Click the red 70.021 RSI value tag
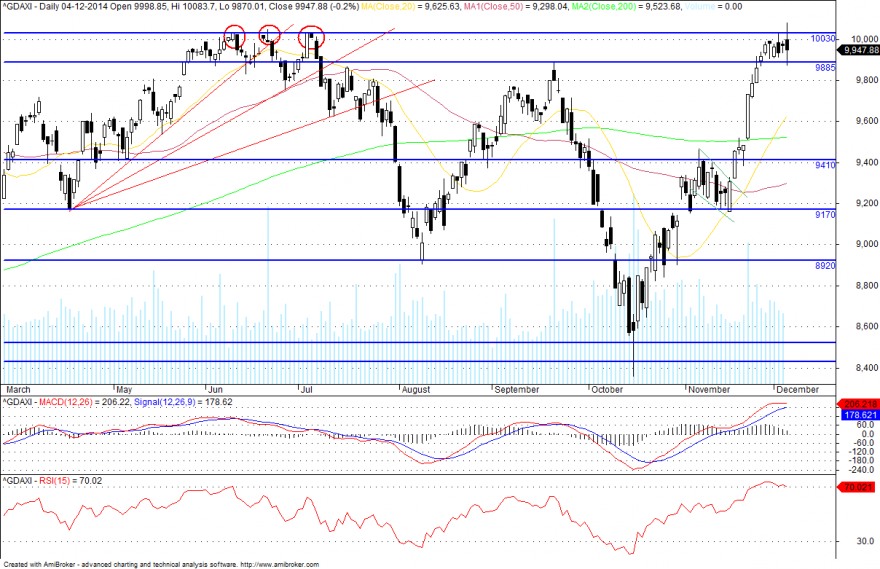Screen dimensions: 880x569 pyautogui.click(x=858, y=487)
